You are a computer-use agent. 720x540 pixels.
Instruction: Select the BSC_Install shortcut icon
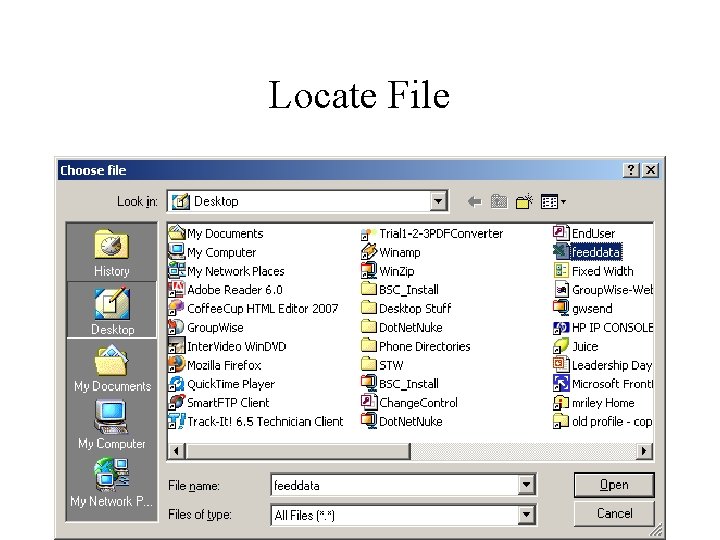(368, 383)
